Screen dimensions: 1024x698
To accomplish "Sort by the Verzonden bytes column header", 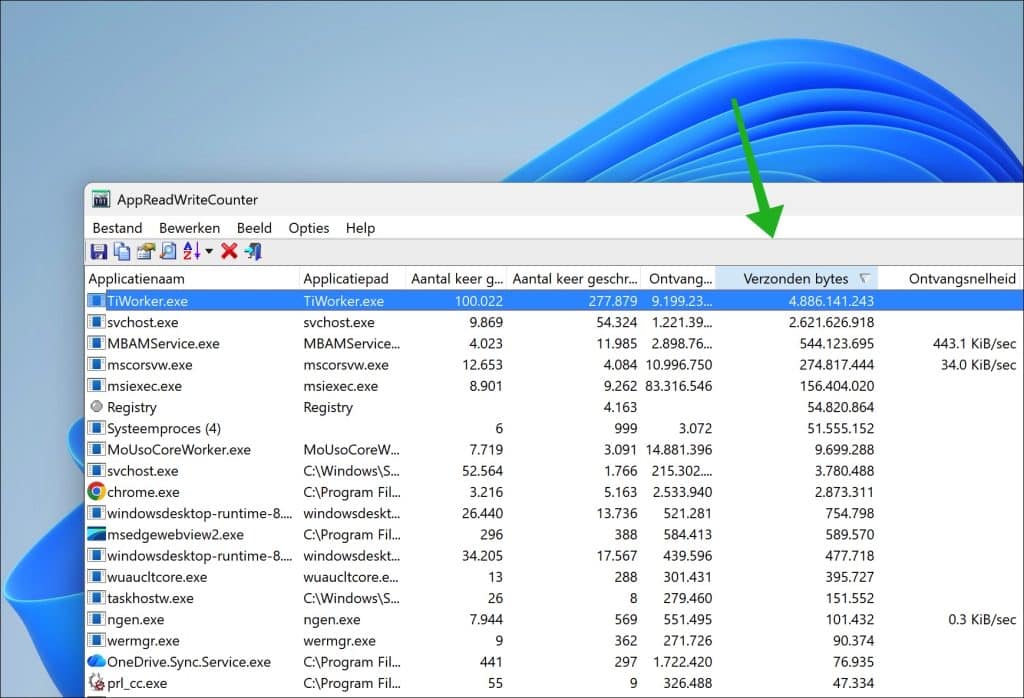I will coord(797,279).
